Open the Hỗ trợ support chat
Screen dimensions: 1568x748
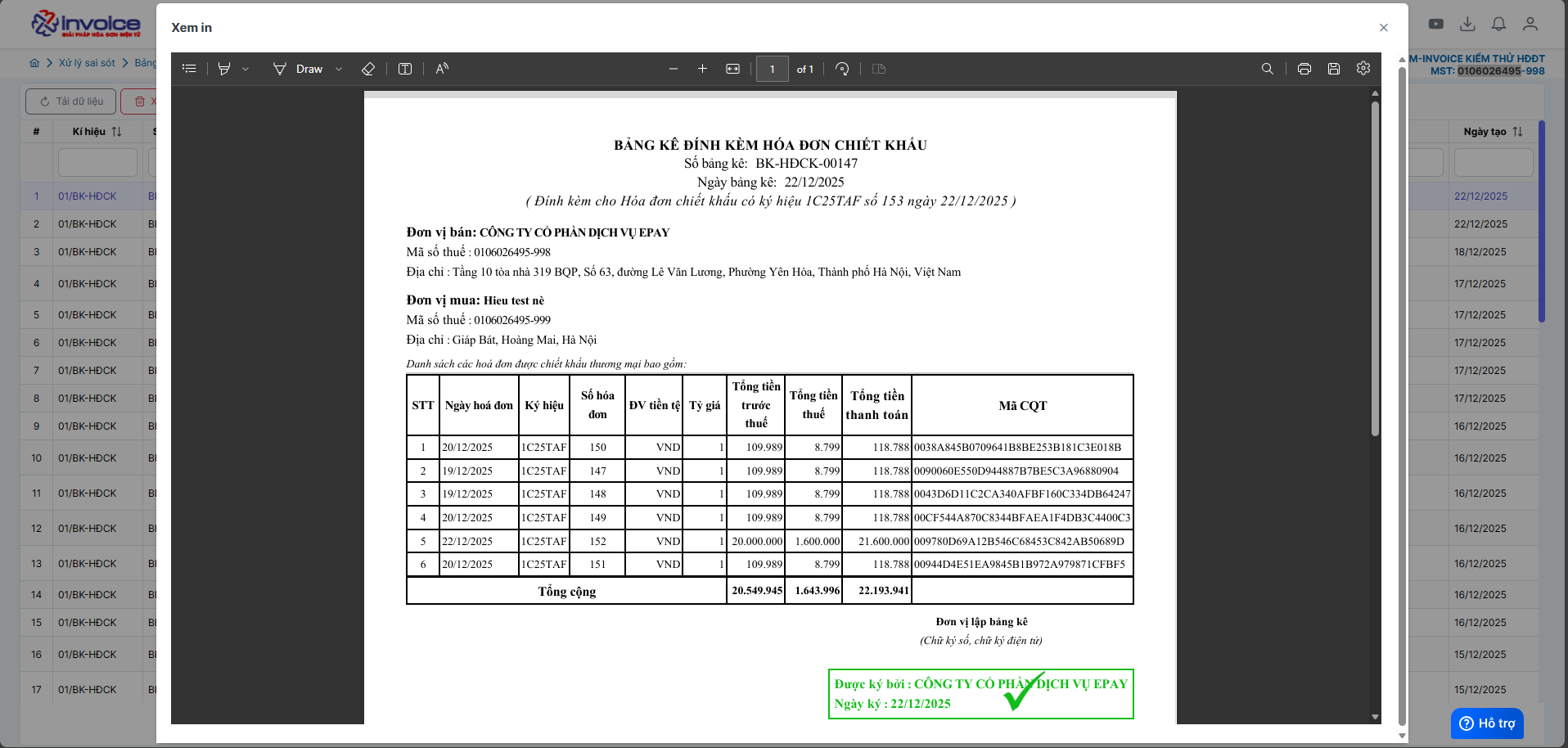tap(1487, 723)
